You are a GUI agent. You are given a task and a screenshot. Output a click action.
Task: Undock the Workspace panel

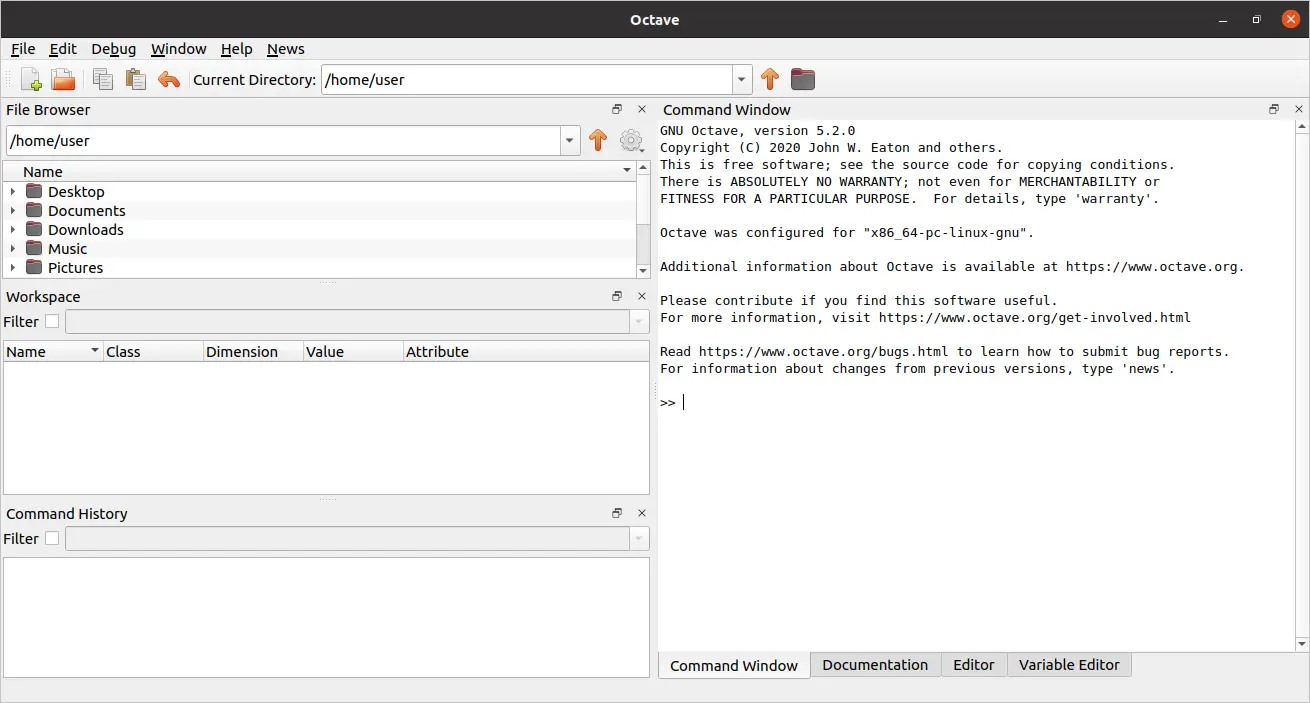coord(617,296)
